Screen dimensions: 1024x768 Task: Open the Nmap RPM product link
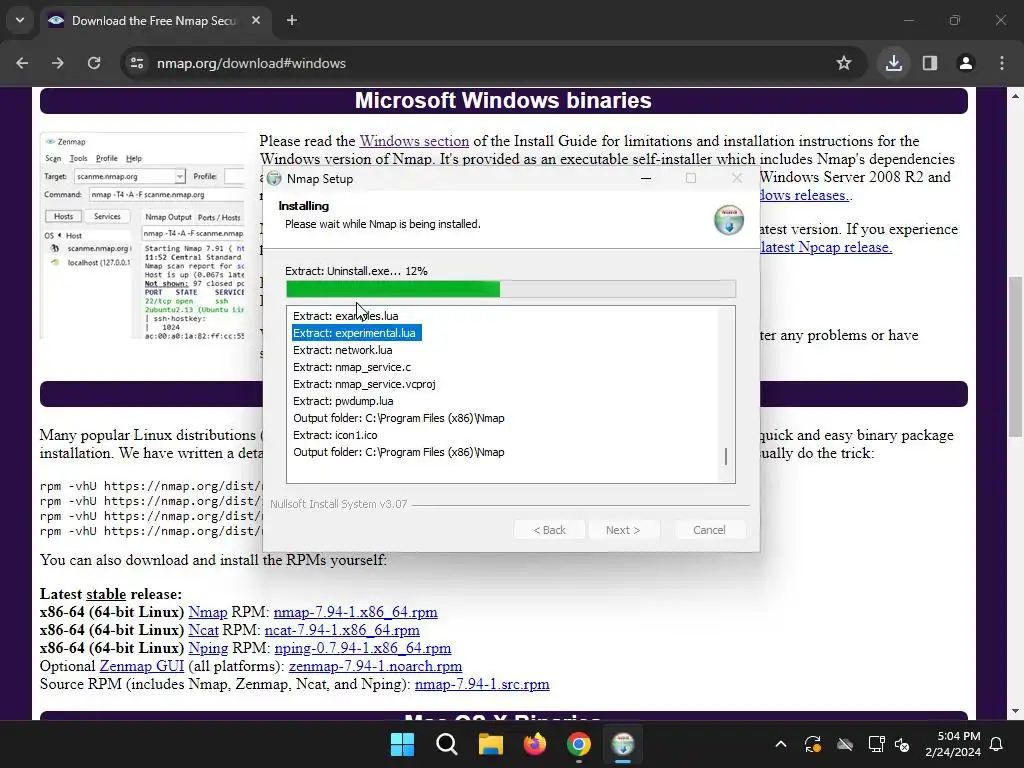point(208,613)
